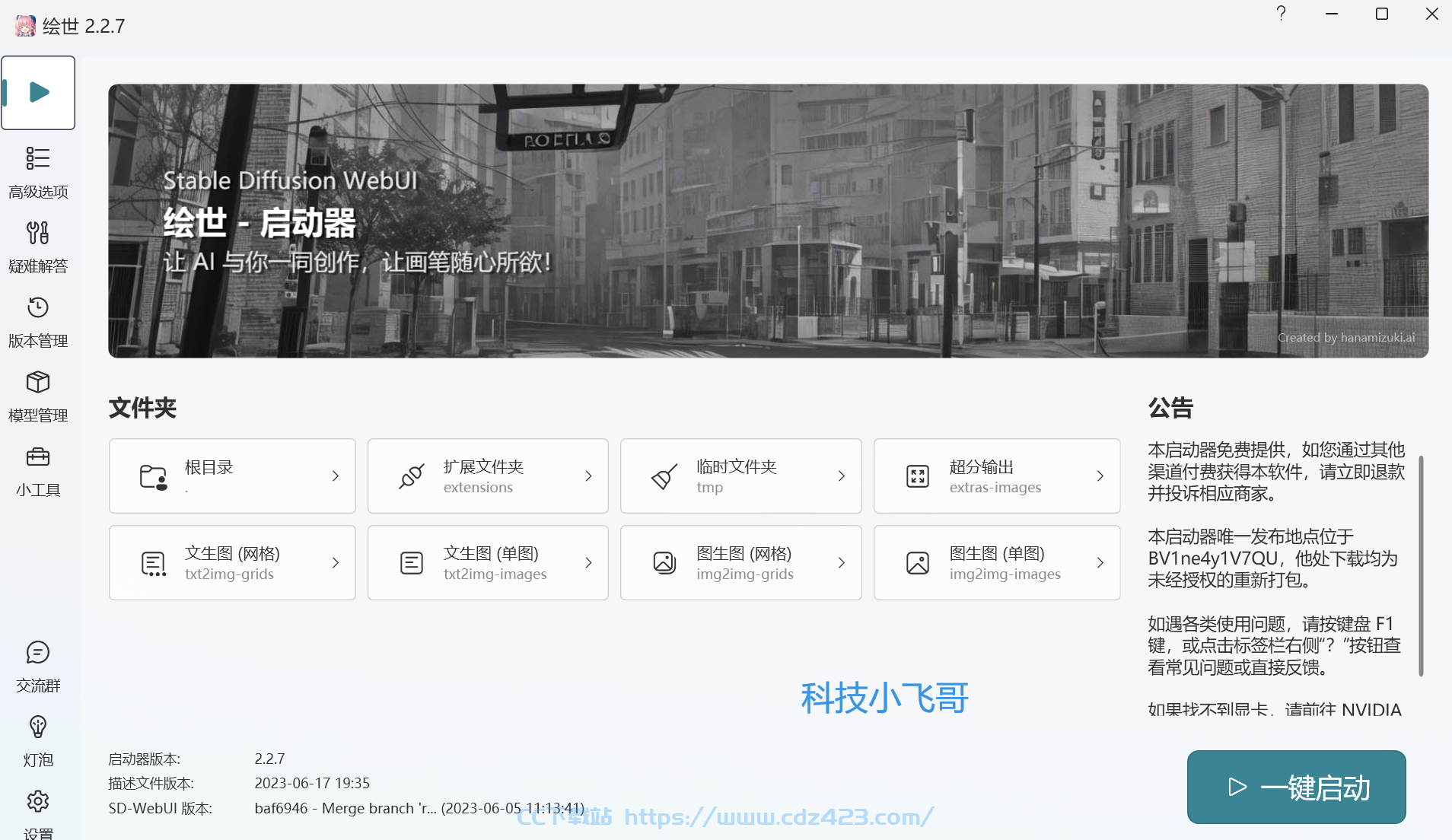Viewport: 1452px width, 840px height.
Task: Click the images icon on 图生图 (网格) card
Action: click(664, 563)
